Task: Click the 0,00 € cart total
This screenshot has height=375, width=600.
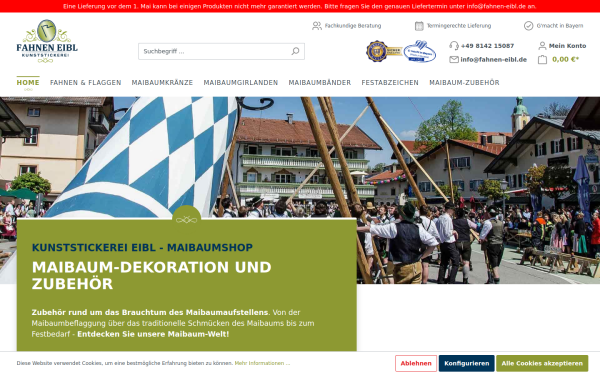Action: click(565, 59)
